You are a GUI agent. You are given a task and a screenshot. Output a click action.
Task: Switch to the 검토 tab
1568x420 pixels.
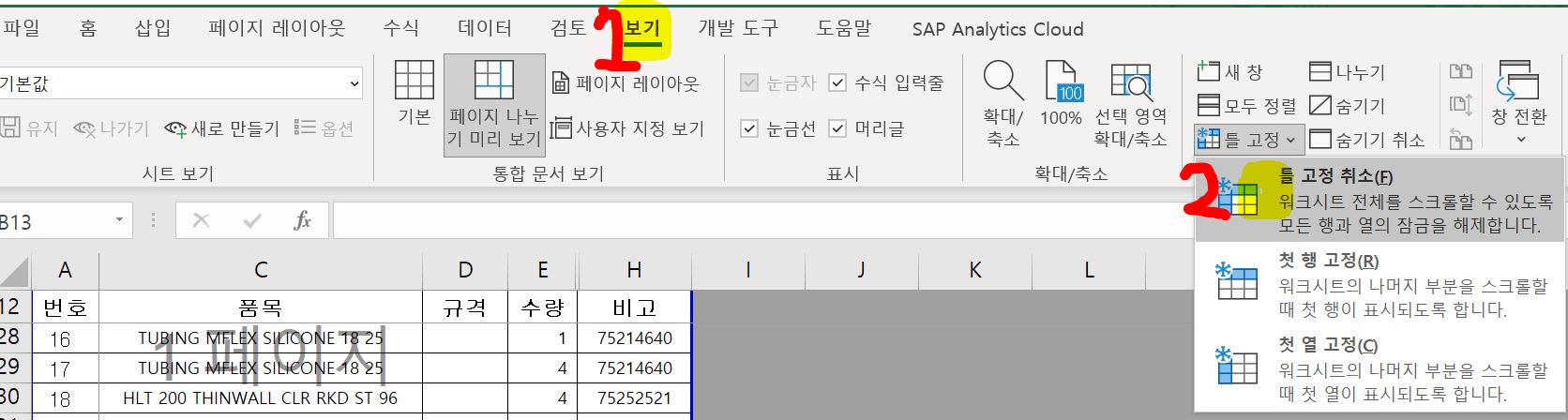[x=568, y=28]
